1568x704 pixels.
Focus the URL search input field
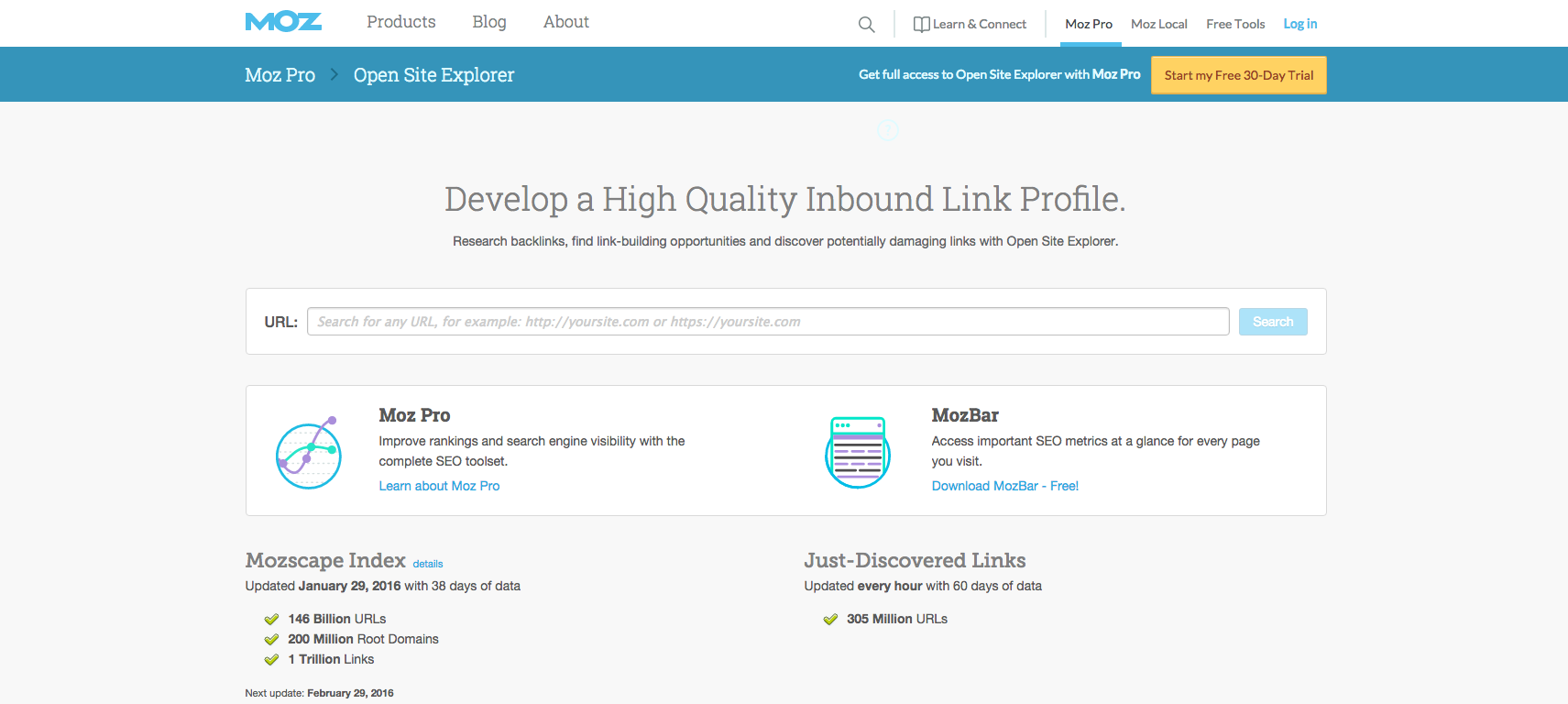tap(768, 322)
